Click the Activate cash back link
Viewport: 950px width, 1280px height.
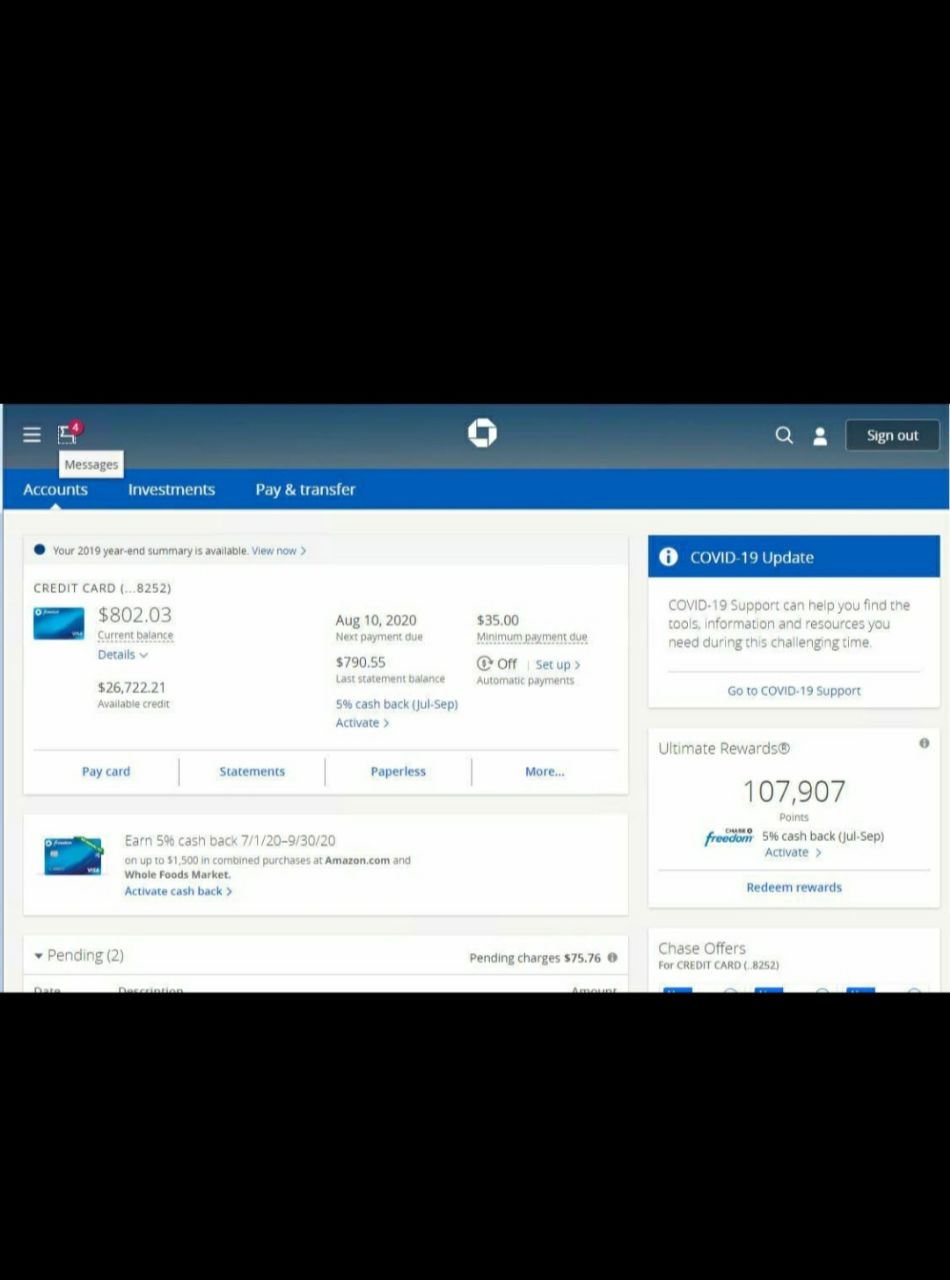pyautogui.click(x=178, y=891)
